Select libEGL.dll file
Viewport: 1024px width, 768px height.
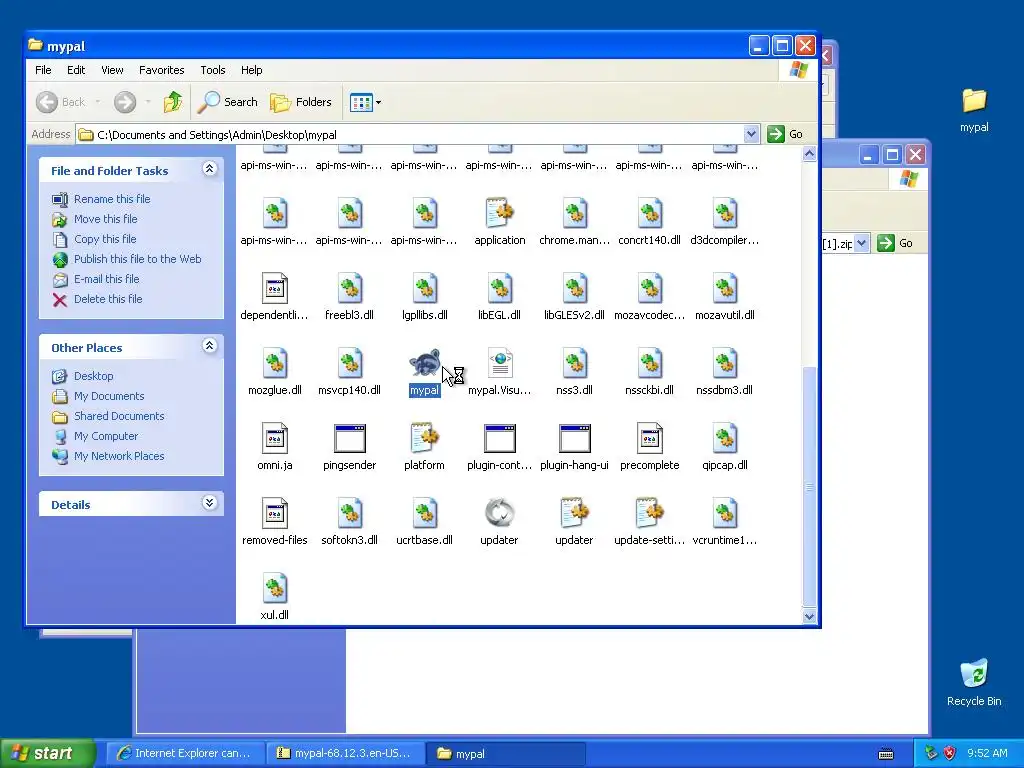click(x=500, y=297)
